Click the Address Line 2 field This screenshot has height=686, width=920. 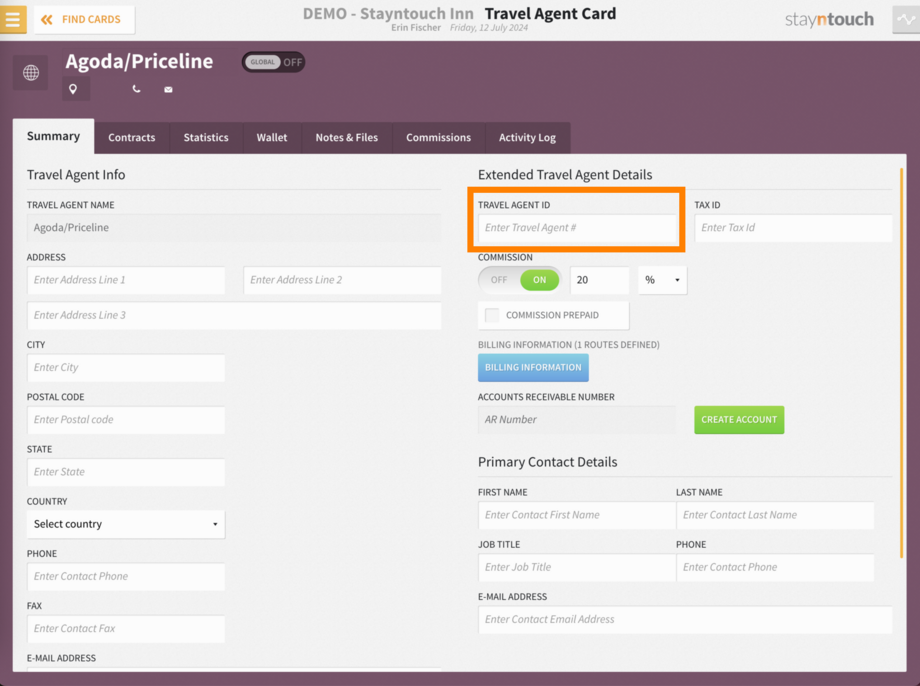342,280
